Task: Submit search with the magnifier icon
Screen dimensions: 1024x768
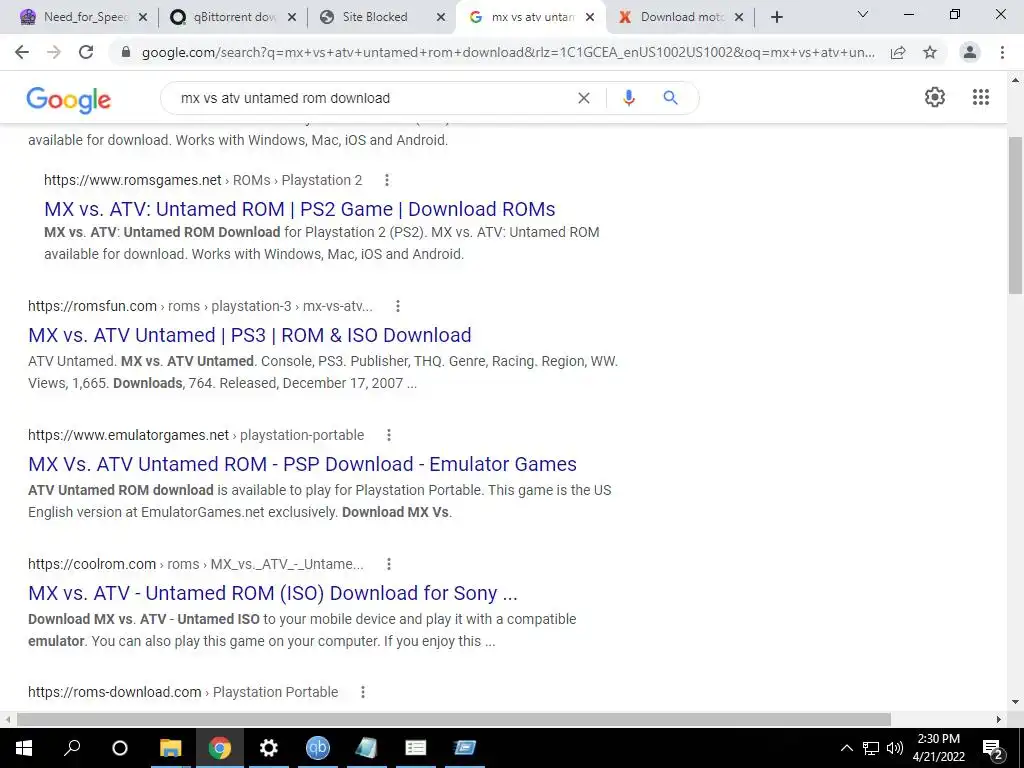Action: (670, 98)
